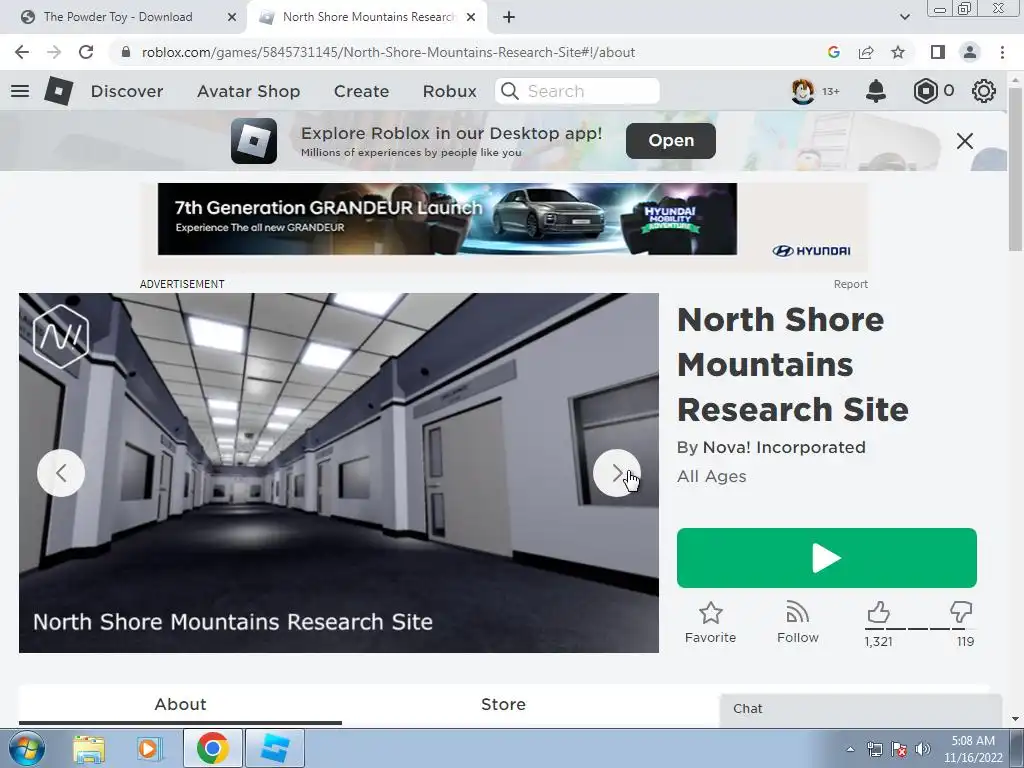This screenshot has width=1024, height=768.
Task: Switch to the Store tab
Action: 503,705
